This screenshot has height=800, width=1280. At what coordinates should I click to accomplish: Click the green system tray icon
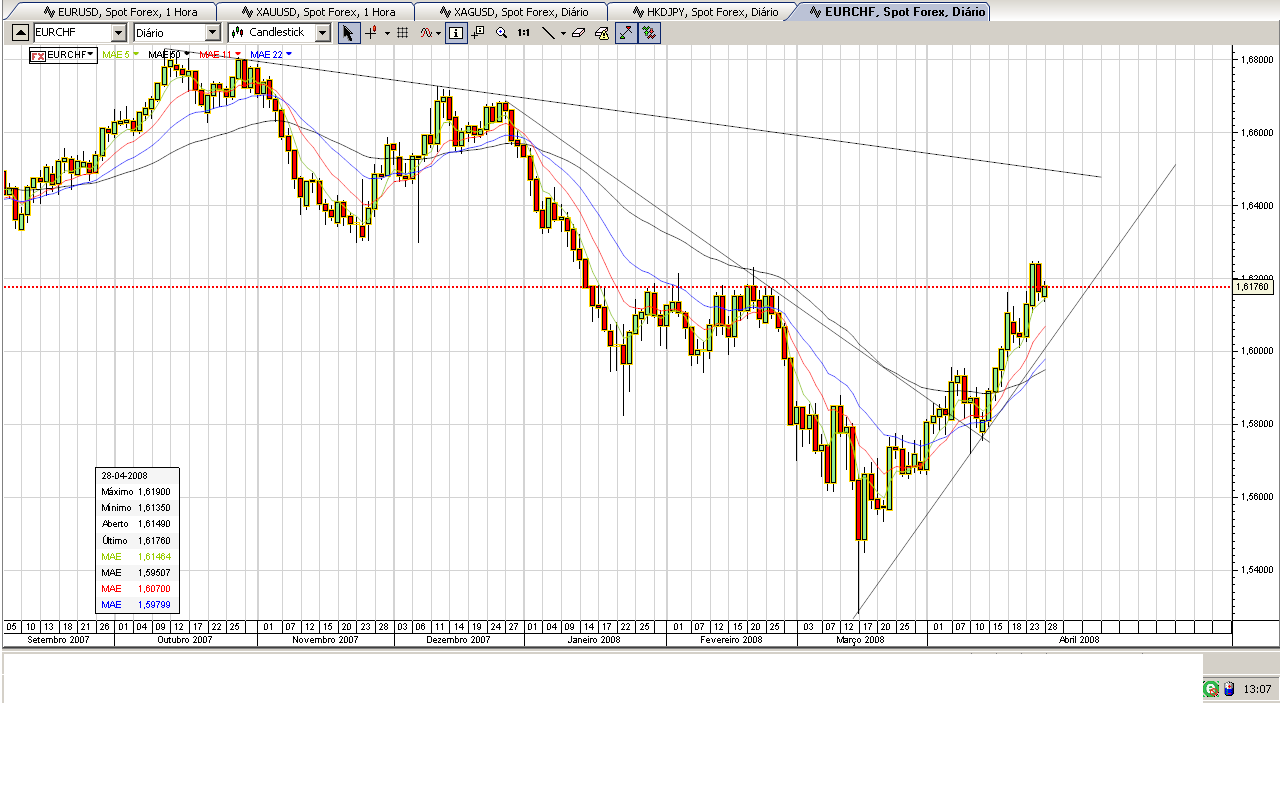[x=1211, y=689]
